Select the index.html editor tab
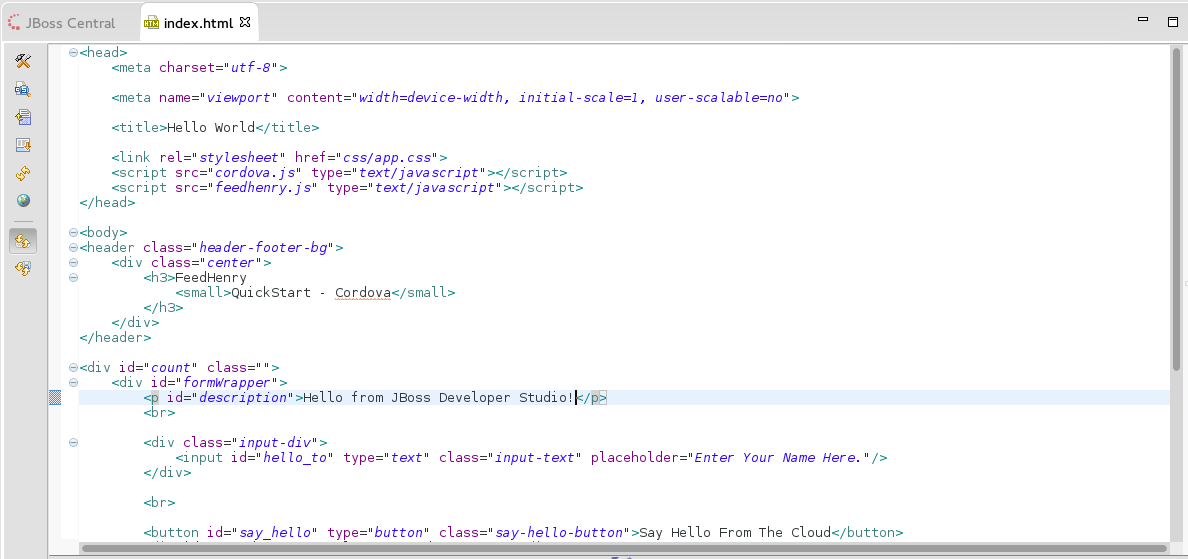 click(198, 23)
